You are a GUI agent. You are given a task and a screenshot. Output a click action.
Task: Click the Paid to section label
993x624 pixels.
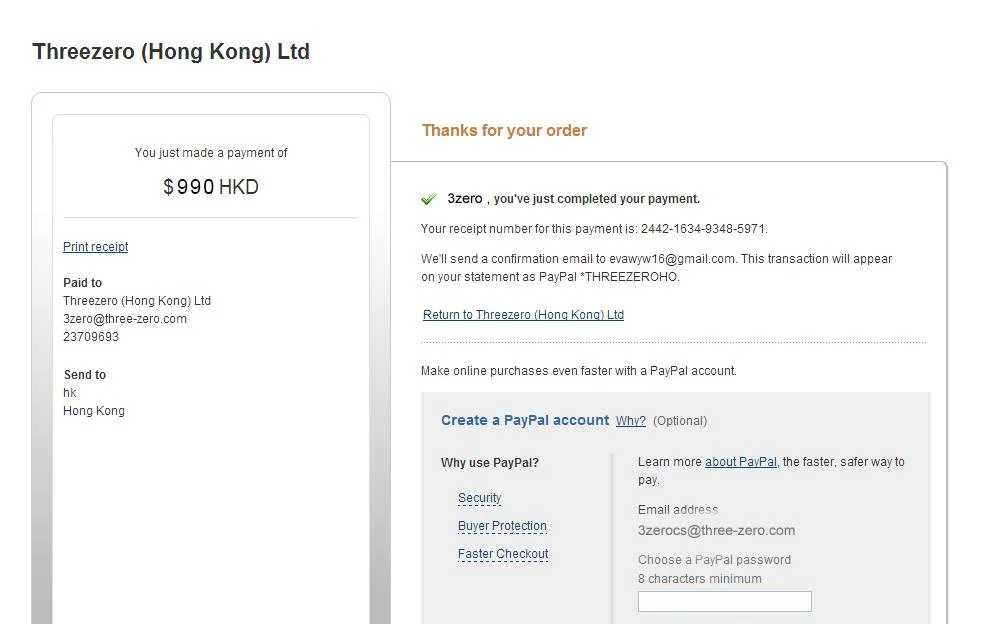click(82, 283)
